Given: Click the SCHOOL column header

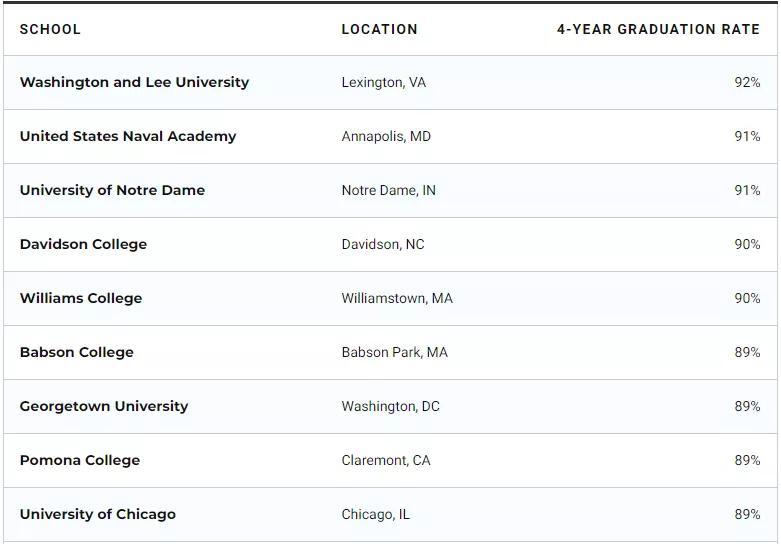Looking at the screenshot, I should (x=50, y=29).
